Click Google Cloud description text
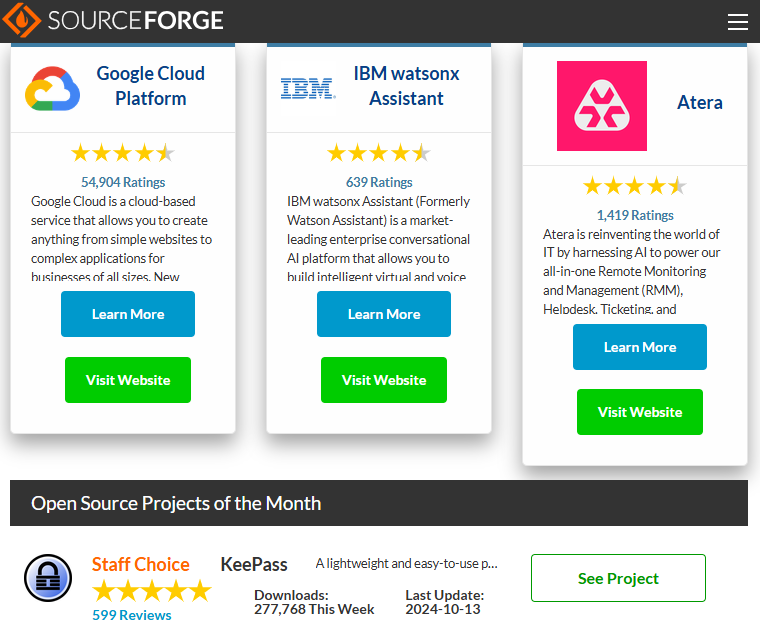This screenshot has height=635, width=760. (122, 238)
